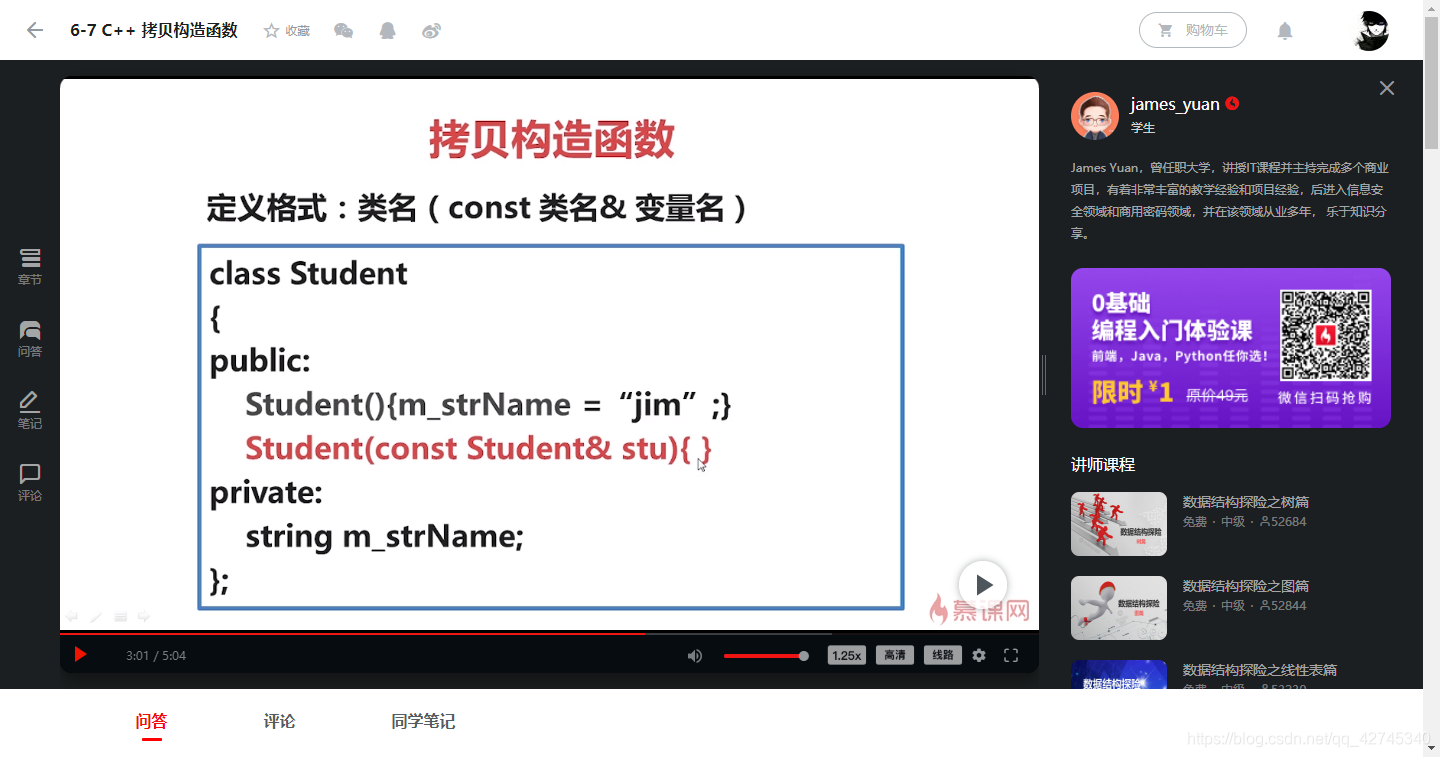1440x757 pixels.
Task: Share via the QQ penguin icon
Action: [x=388, y=31]
